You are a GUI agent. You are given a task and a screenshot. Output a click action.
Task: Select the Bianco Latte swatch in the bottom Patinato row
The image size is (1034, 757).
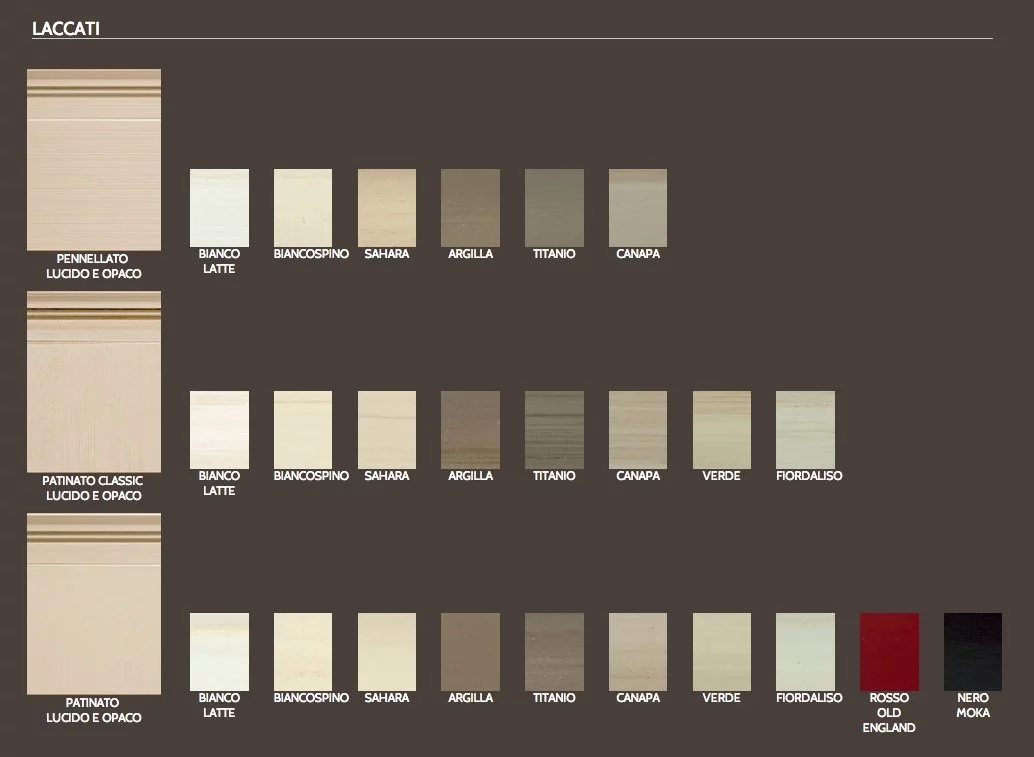coord(220,652)
